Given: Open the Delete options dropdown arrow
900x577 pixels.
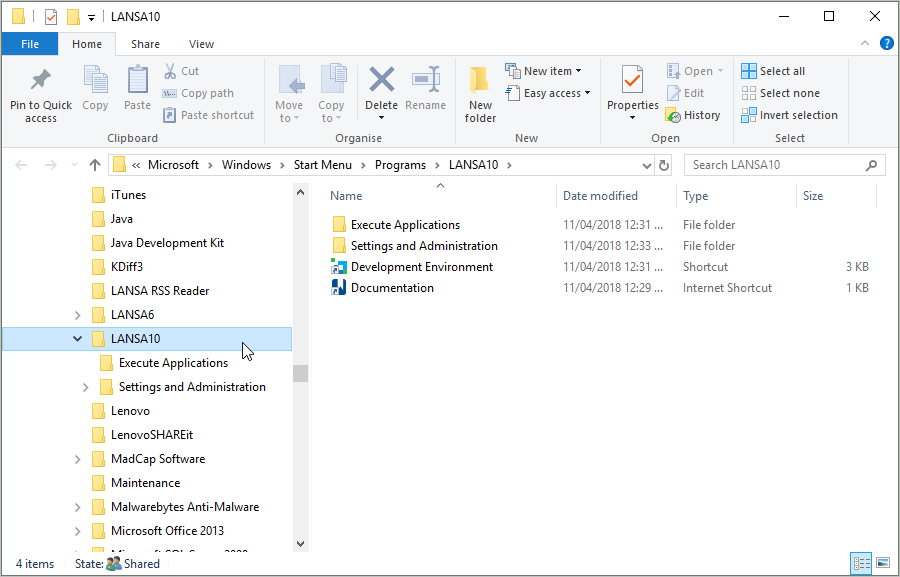Looking at the screenshot, I should (382, 118).
